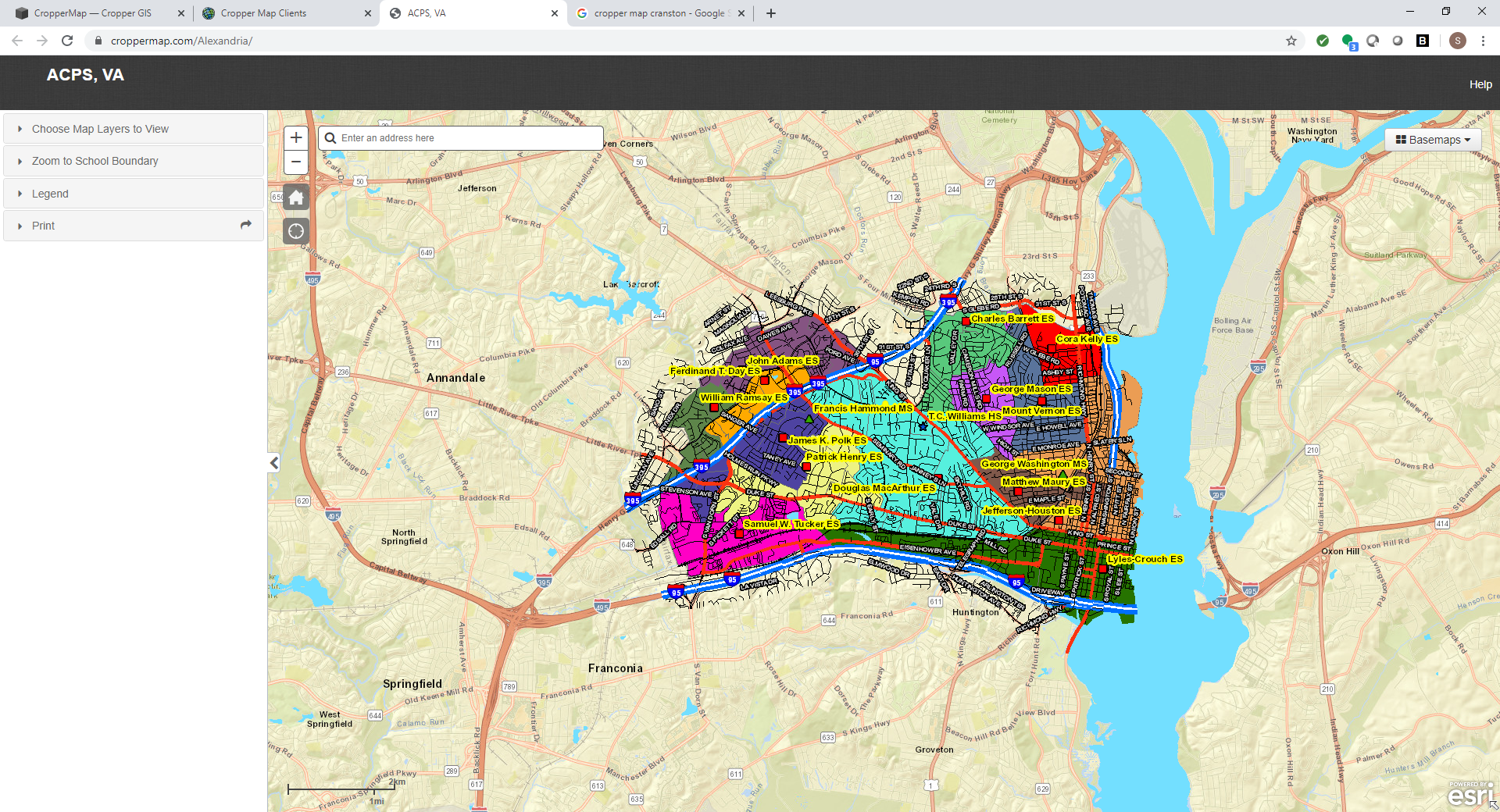Open Chrome three-dot menu

pyautogui.click(x=1483, y=41)
